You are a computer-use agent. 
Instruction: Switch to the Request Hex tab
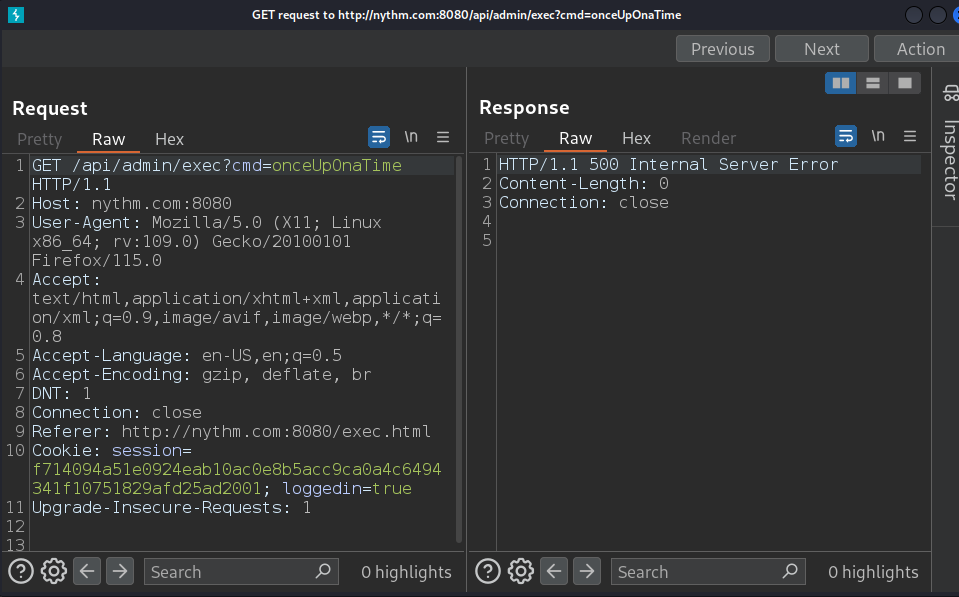pyautogui.click(x=169, y=139)
